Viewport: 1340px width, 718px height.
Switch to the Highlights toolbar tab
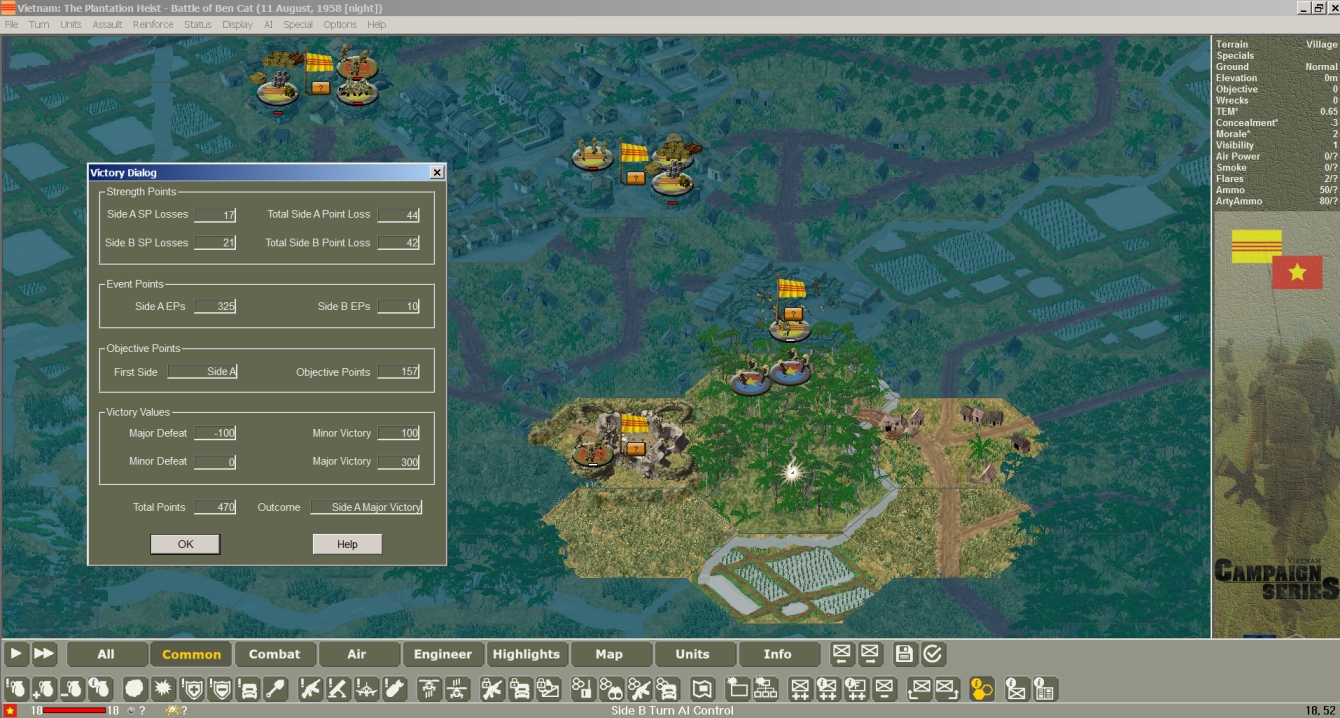pyautogui.click(x=526, y=654)
